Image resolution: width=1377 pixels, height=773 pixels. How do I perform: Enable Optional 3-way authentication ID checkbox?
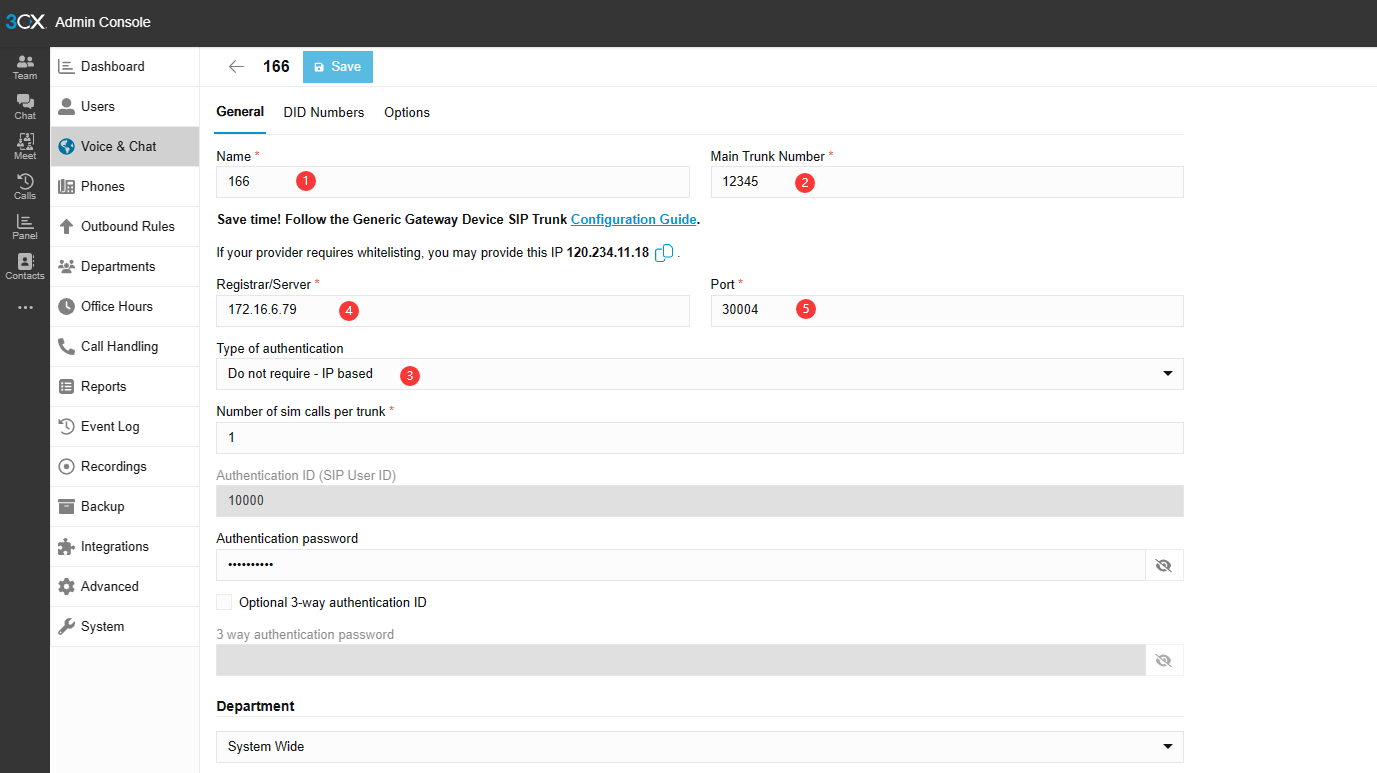point(224,603)
